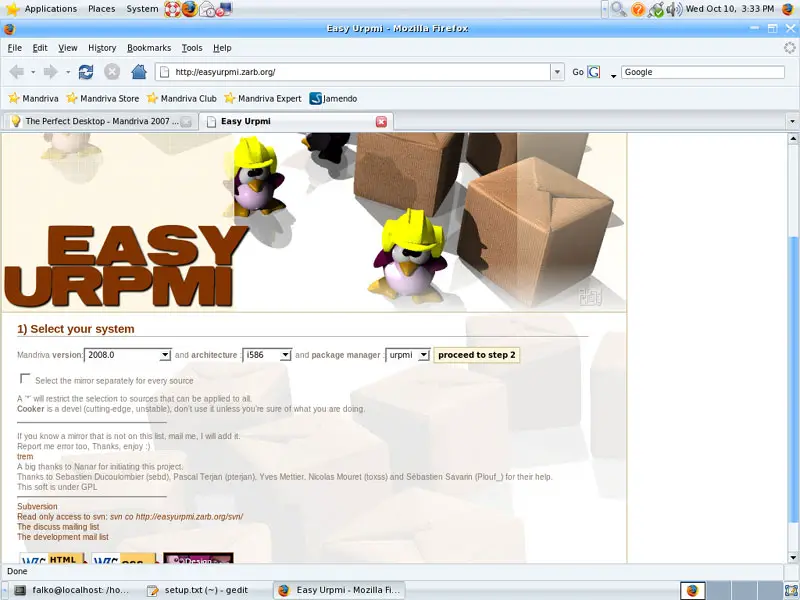Click the page icon in address bar
800x600 pixels.
coord(164,72)
